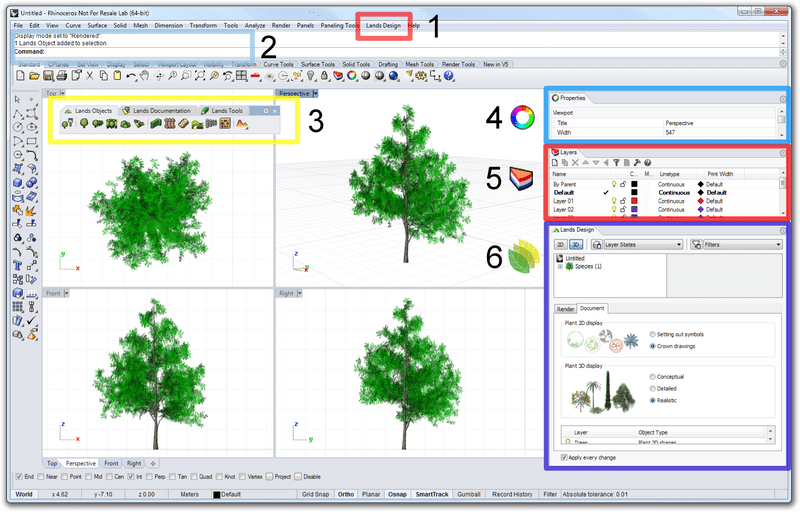800x512 pixels.
Task: Open the Top viewport title dropdown arrow
Action: coord(63,93)
